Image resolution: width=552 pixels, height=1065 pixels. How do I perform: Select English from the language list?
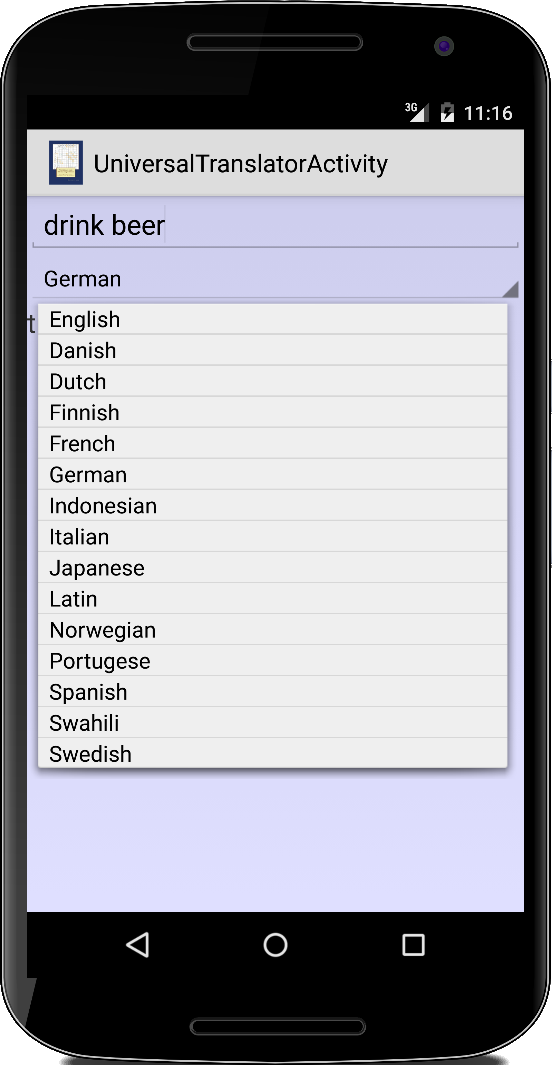(272, 319)
